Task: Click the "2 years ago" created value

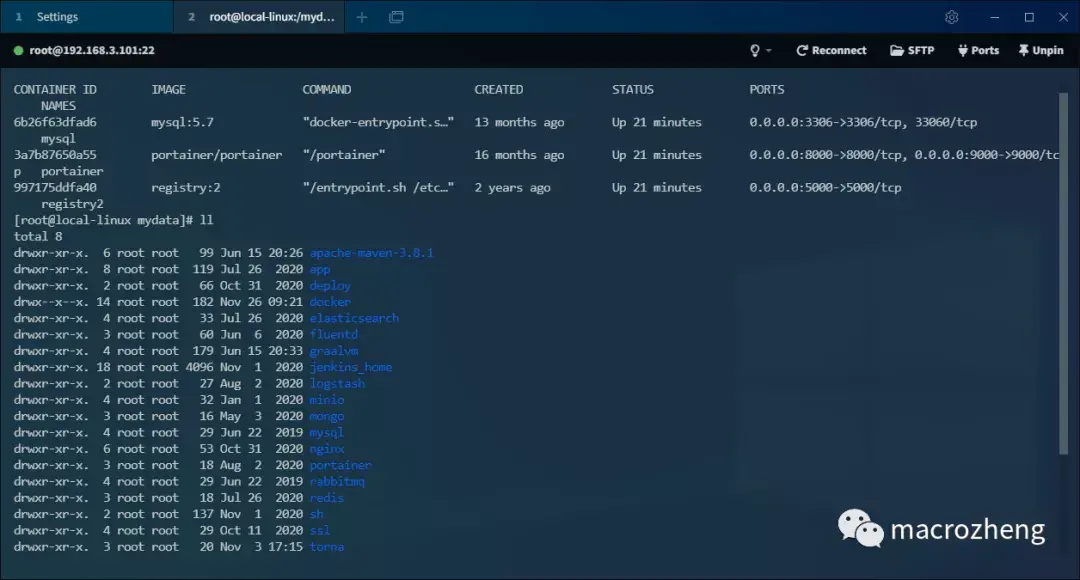Action: pos(512,187)
